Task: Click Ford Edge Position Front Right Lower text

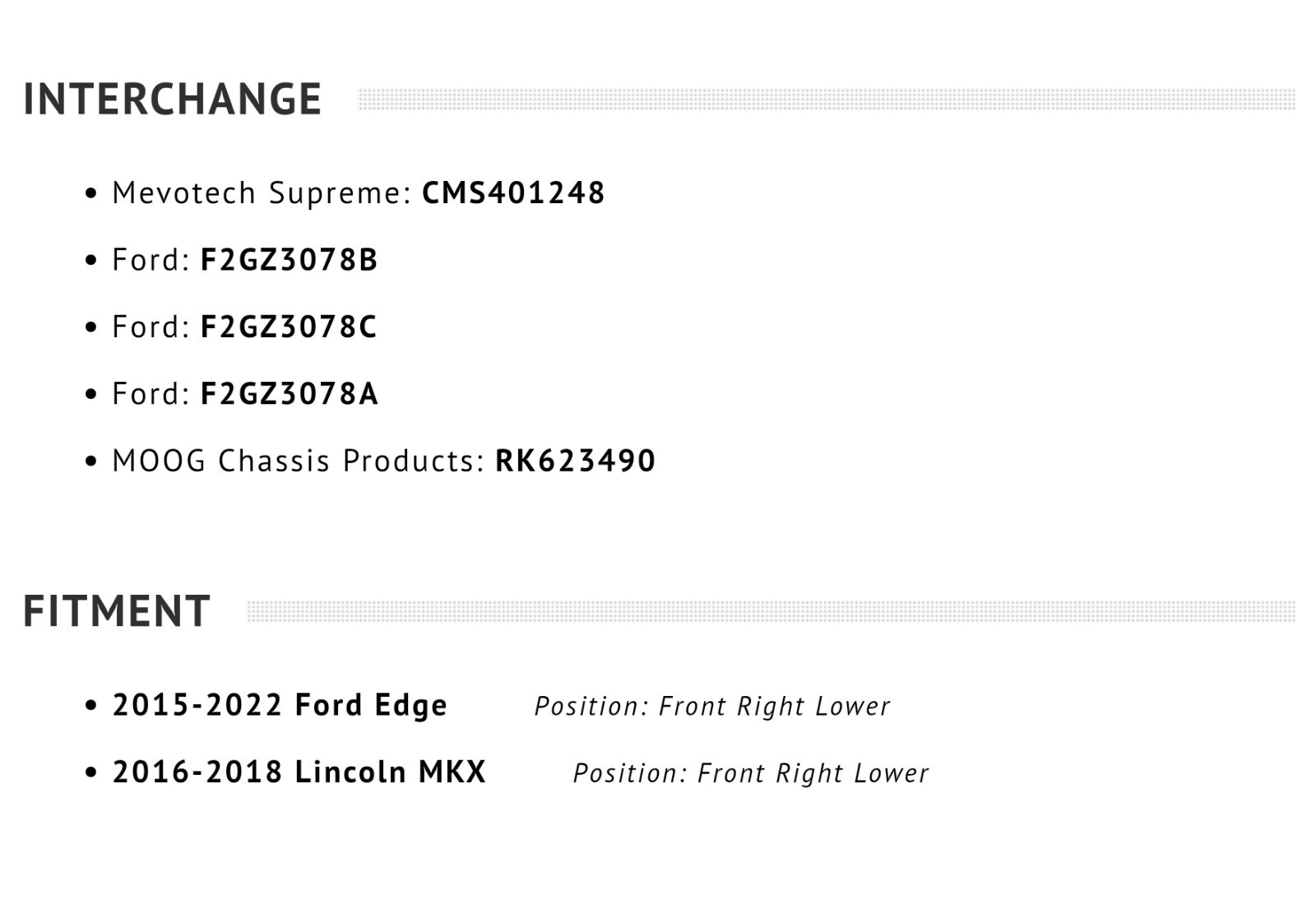Action: point(712,706)
